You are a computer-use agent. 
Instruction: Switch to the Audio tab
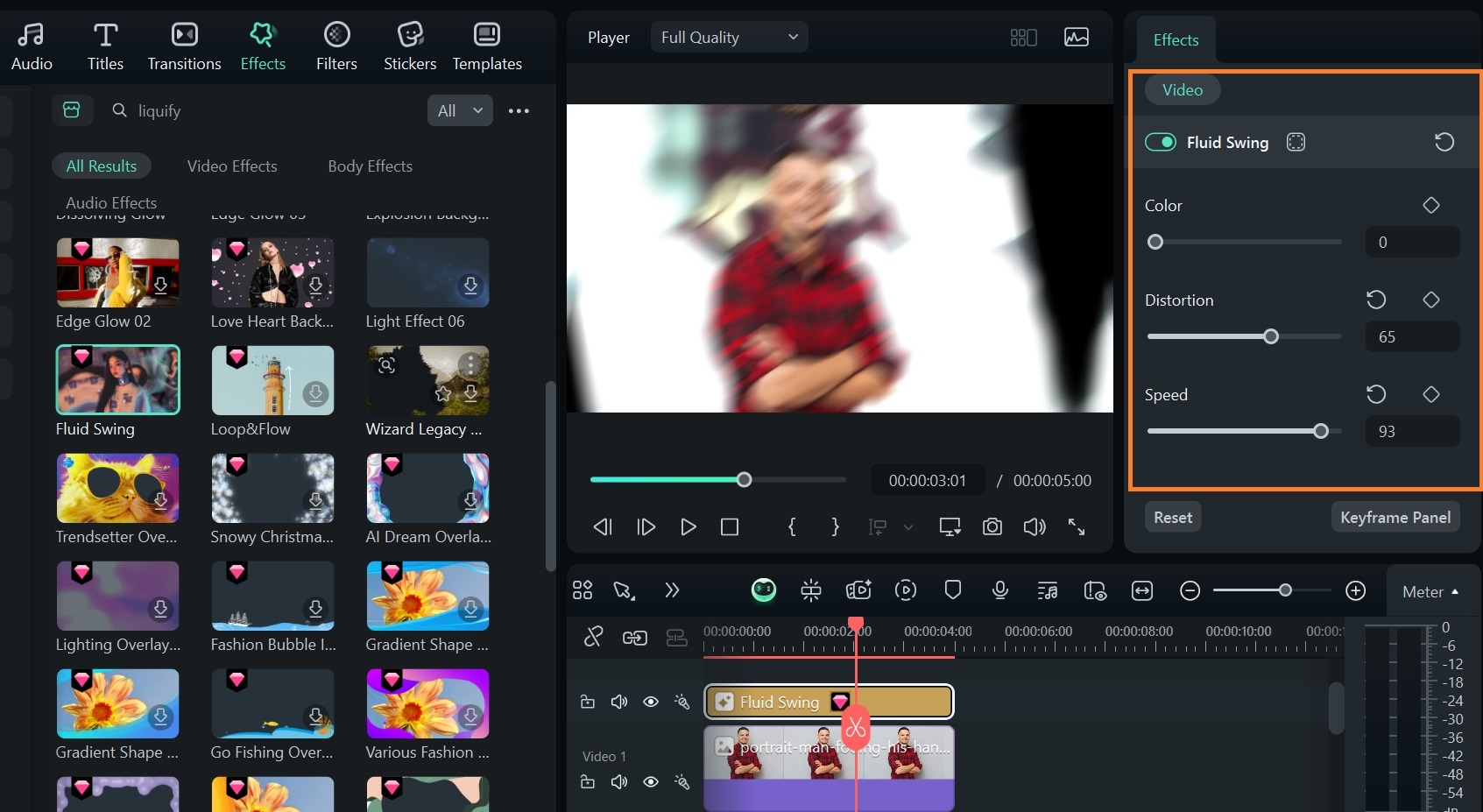tap(32, 46)
